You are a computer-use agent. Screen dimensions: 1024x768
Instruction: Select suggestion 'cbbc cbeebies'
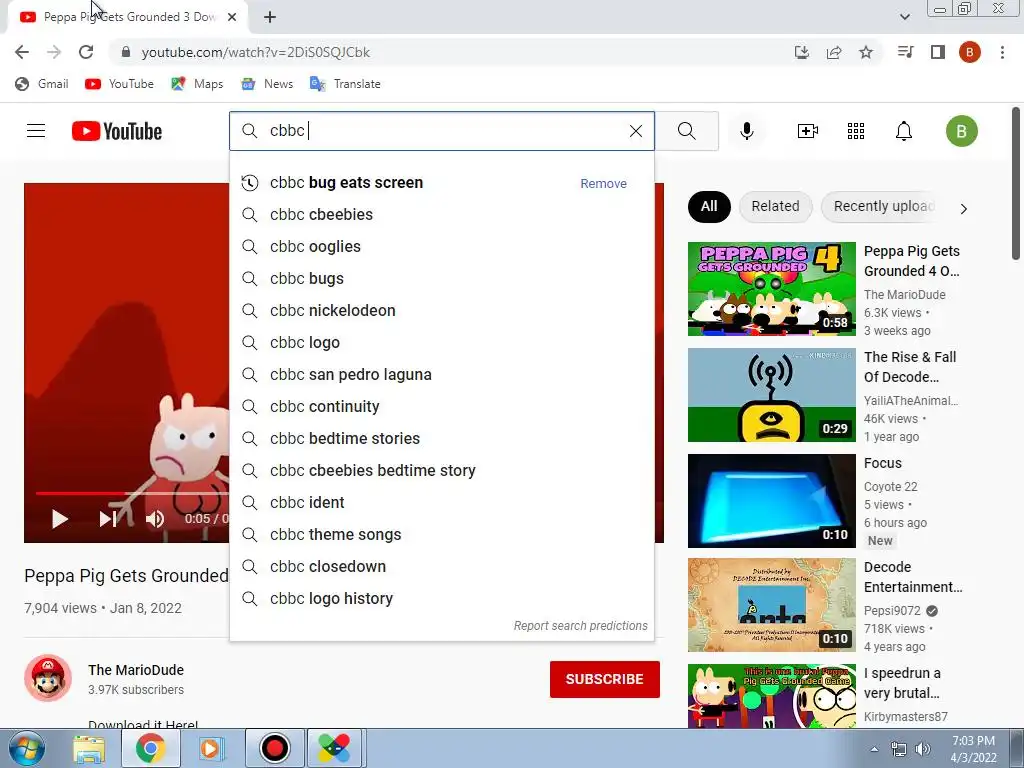(441, 214)
